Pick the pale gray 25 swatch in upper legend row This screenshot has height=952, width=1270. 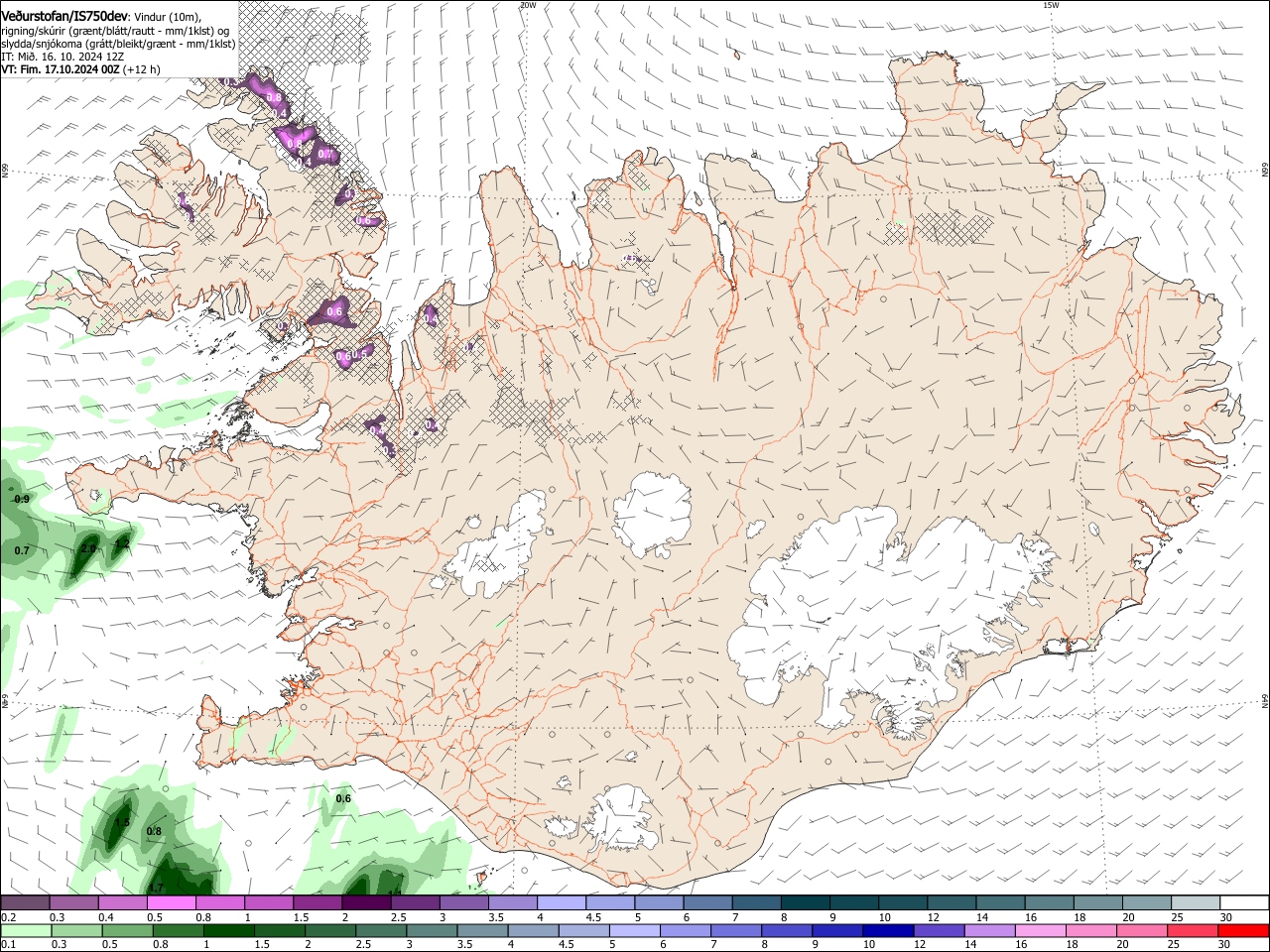1194,903
